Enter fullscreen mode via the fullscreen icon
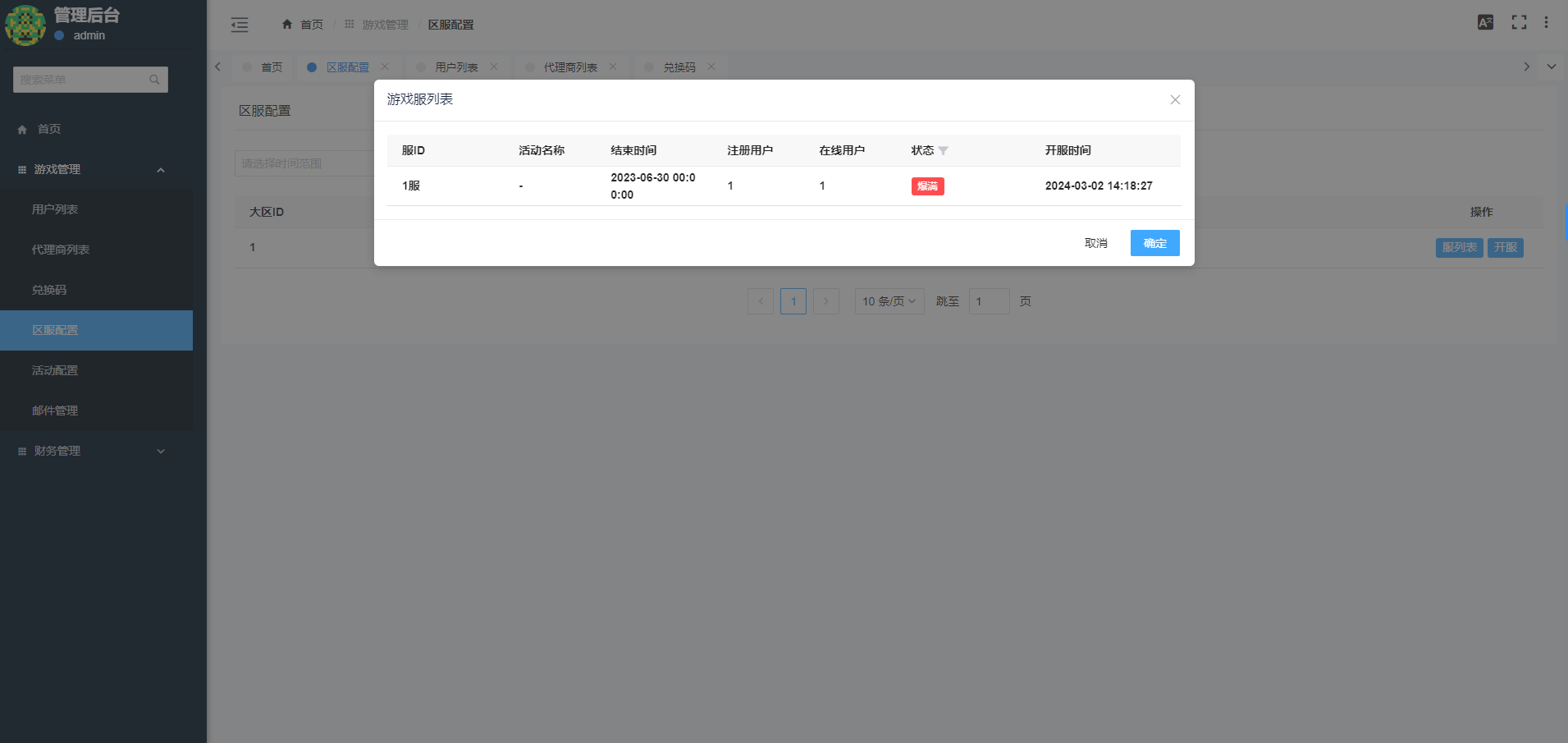The image size is (1568, 743). pyautogui.click(x=1519, y=22)
